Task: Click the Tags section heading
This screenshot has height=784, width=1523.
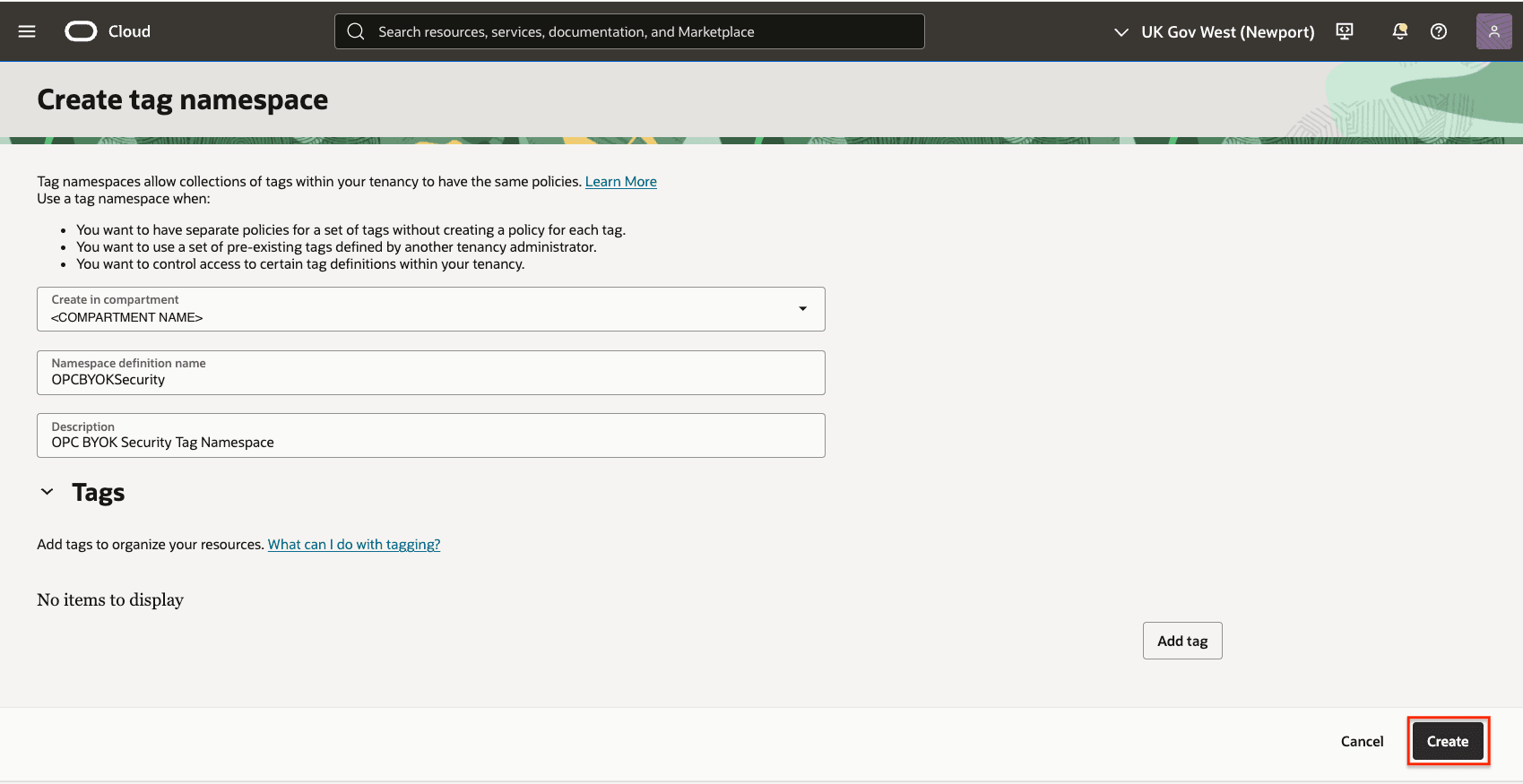Action: click(x=99, y=493)
